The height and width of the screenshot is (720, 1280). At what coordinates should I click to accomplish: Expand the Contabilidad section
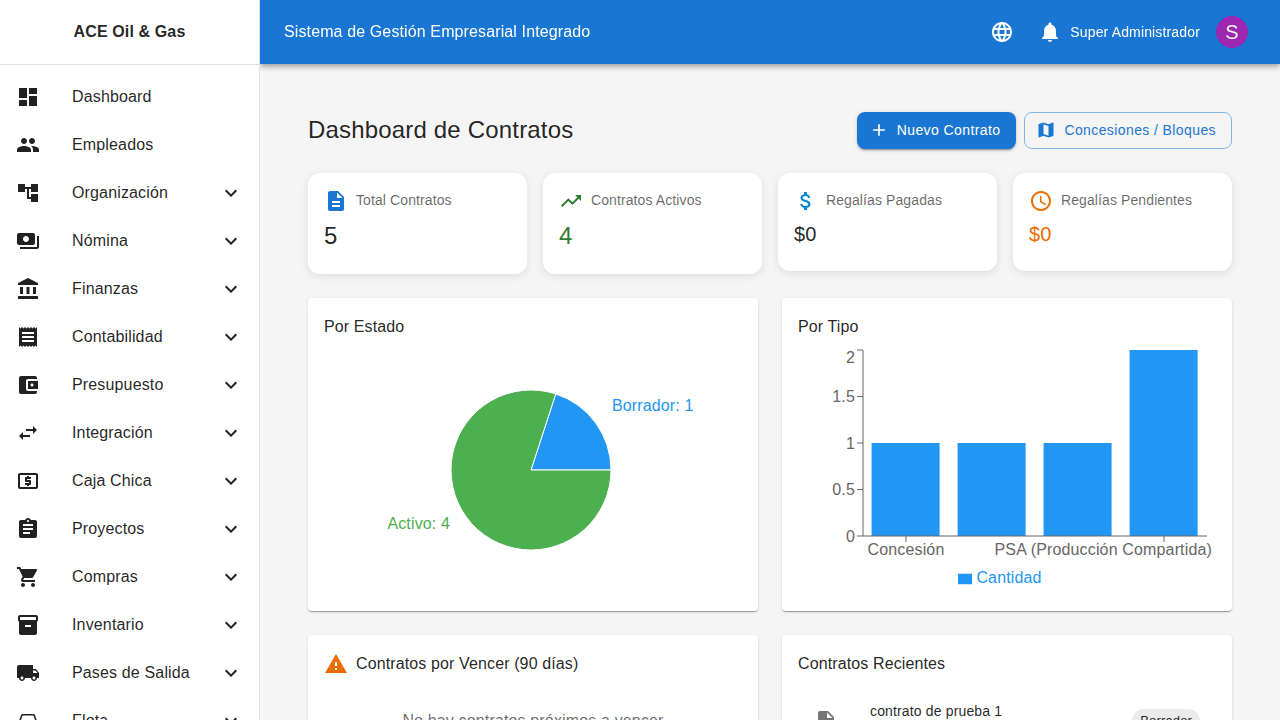231,336
